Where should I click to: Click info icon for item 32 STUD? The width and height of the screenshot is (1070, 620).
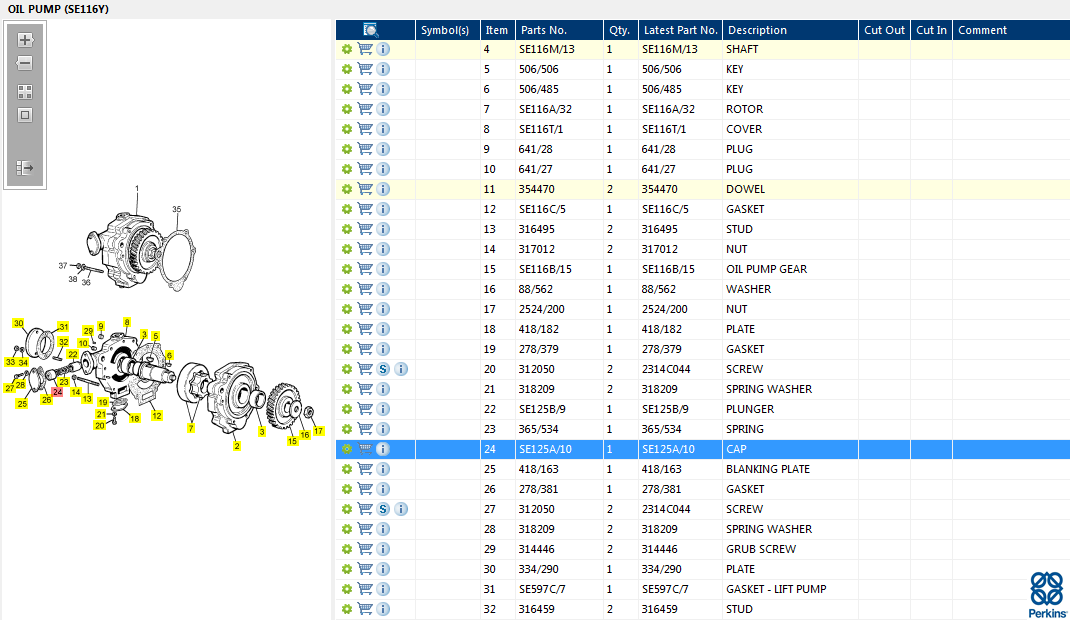pyautogui.click(x=383, y=609)
